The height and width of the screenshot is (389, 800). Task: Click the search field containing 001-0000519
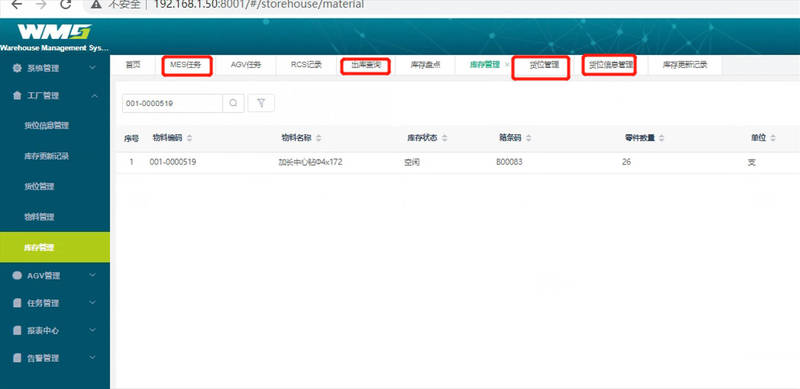pyautogui.click(x=172, y=103)
